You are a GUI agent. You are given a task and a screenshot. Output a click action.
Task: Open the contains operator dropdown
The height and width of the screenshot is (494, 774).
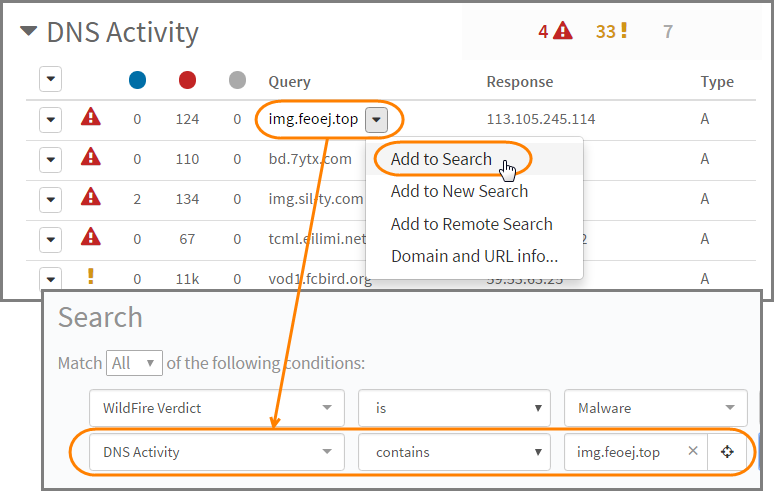click(x=454, y=452)
